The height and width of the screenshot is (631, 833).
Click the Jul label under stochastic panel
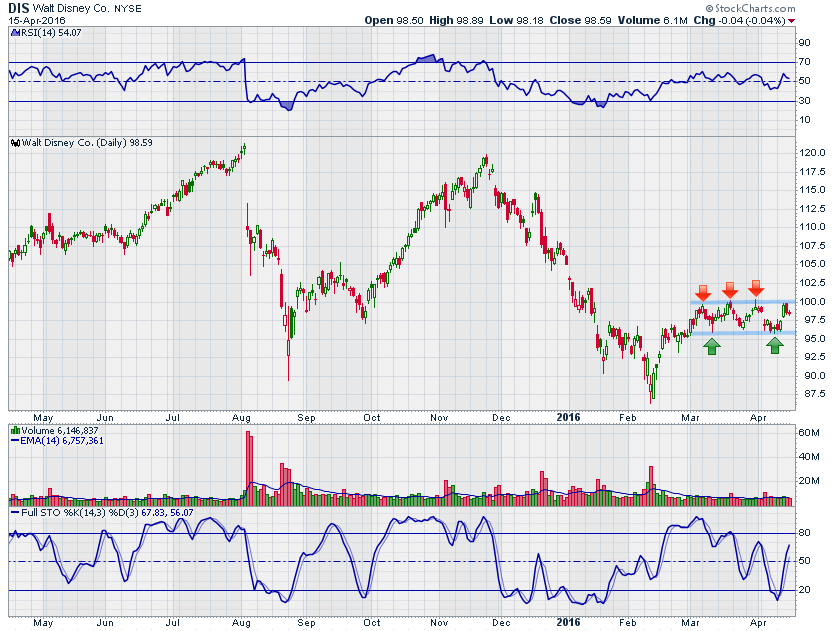(172, 623)
